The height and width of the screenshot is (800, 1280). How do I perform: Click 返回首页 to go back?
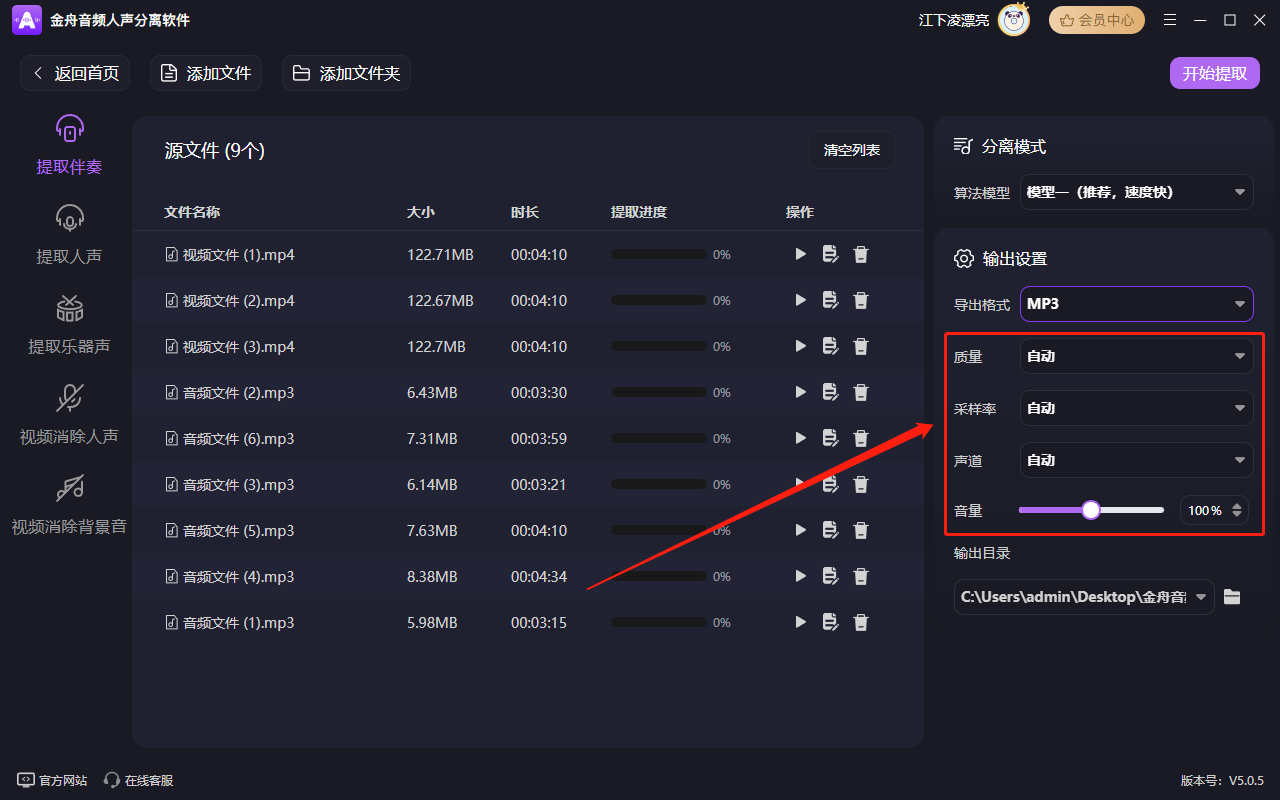tap(75, 72)
